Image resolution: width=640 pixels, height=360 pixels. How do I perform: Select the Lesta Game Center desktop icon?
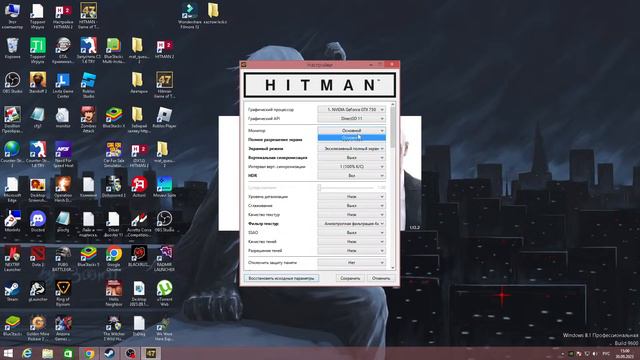pyautogui.click(x=63, y=85)
